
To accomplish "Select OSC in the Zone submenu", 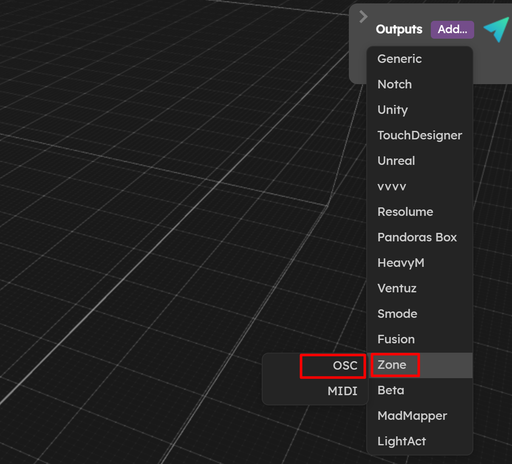I will 315,366.
